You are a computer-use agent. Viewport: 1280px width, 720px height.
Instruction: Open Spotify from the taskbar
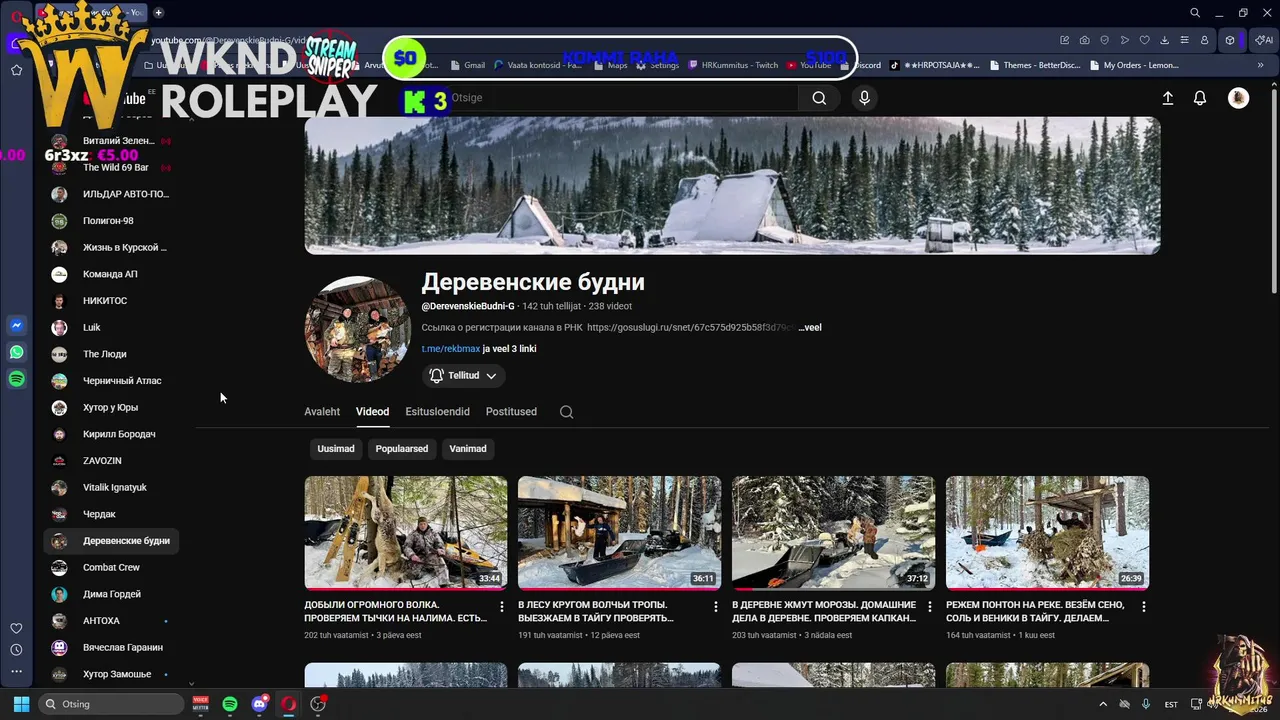click(230, 704)
